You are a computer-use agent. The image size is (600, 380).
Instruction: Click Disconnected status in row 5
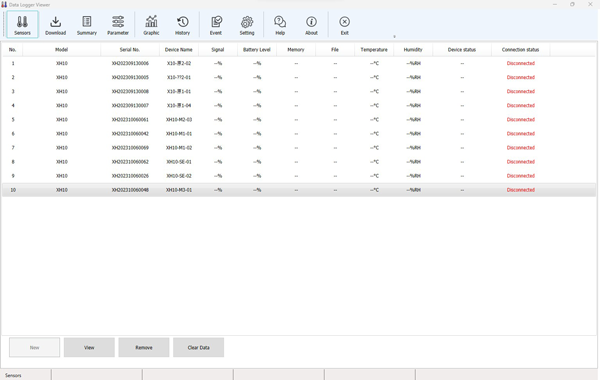pyautogui.click(x=520, y=119)
